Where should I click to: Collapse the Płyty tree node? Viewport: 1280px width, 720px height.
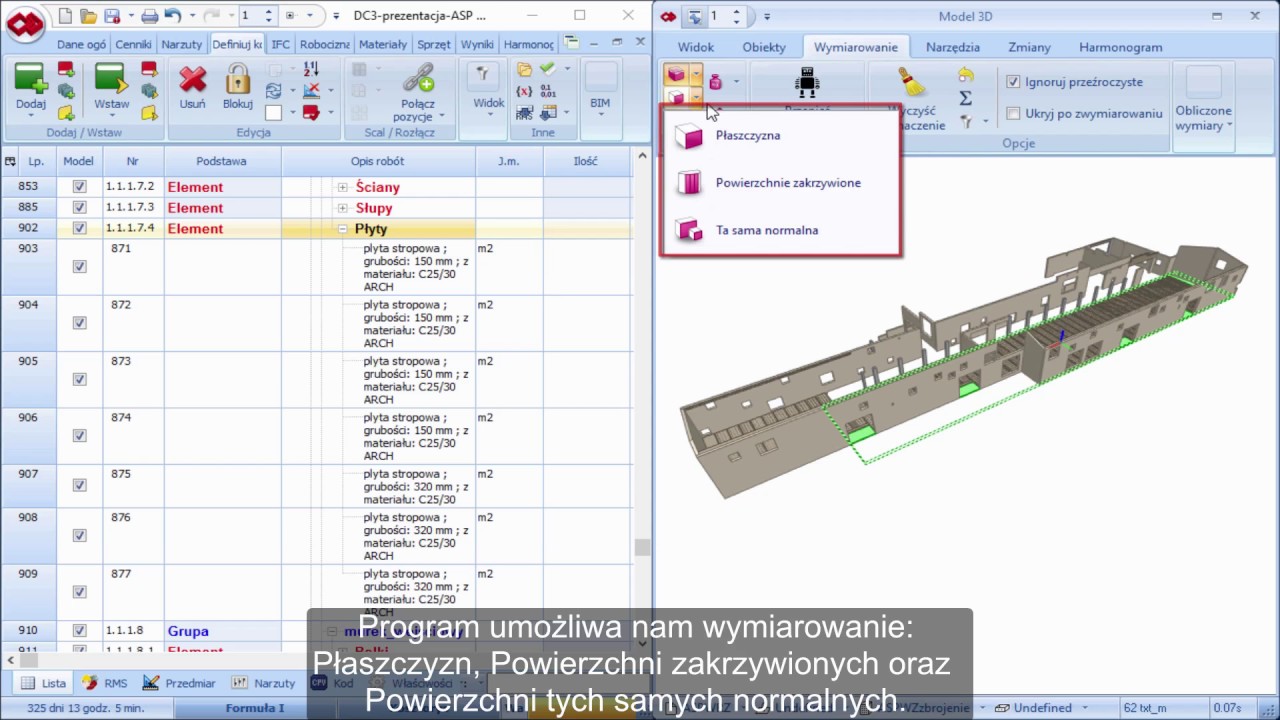coord(342,229)
